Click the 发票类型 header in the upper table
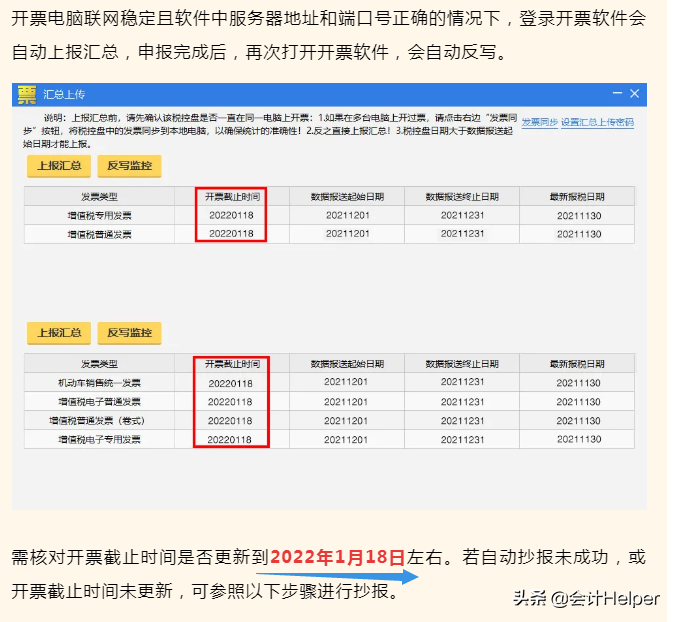675x622 pixels. point(99,197)
